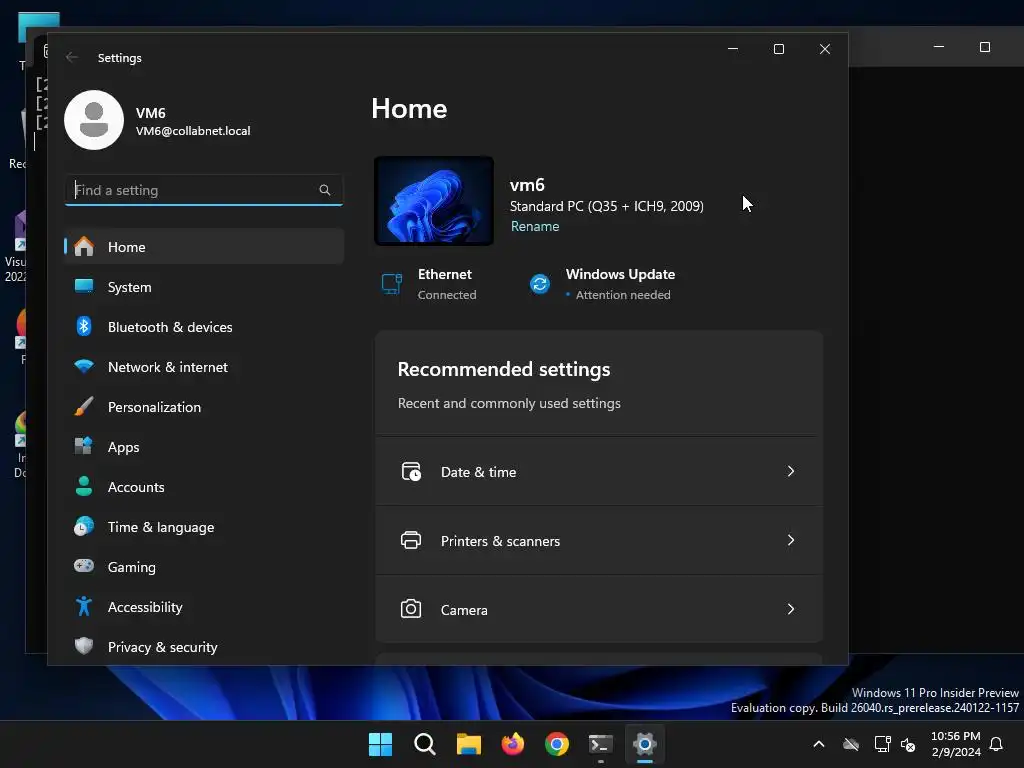This screenshot has width=1024, height=768.
Task: Open taskbar Search
Action: pos(424,744)
